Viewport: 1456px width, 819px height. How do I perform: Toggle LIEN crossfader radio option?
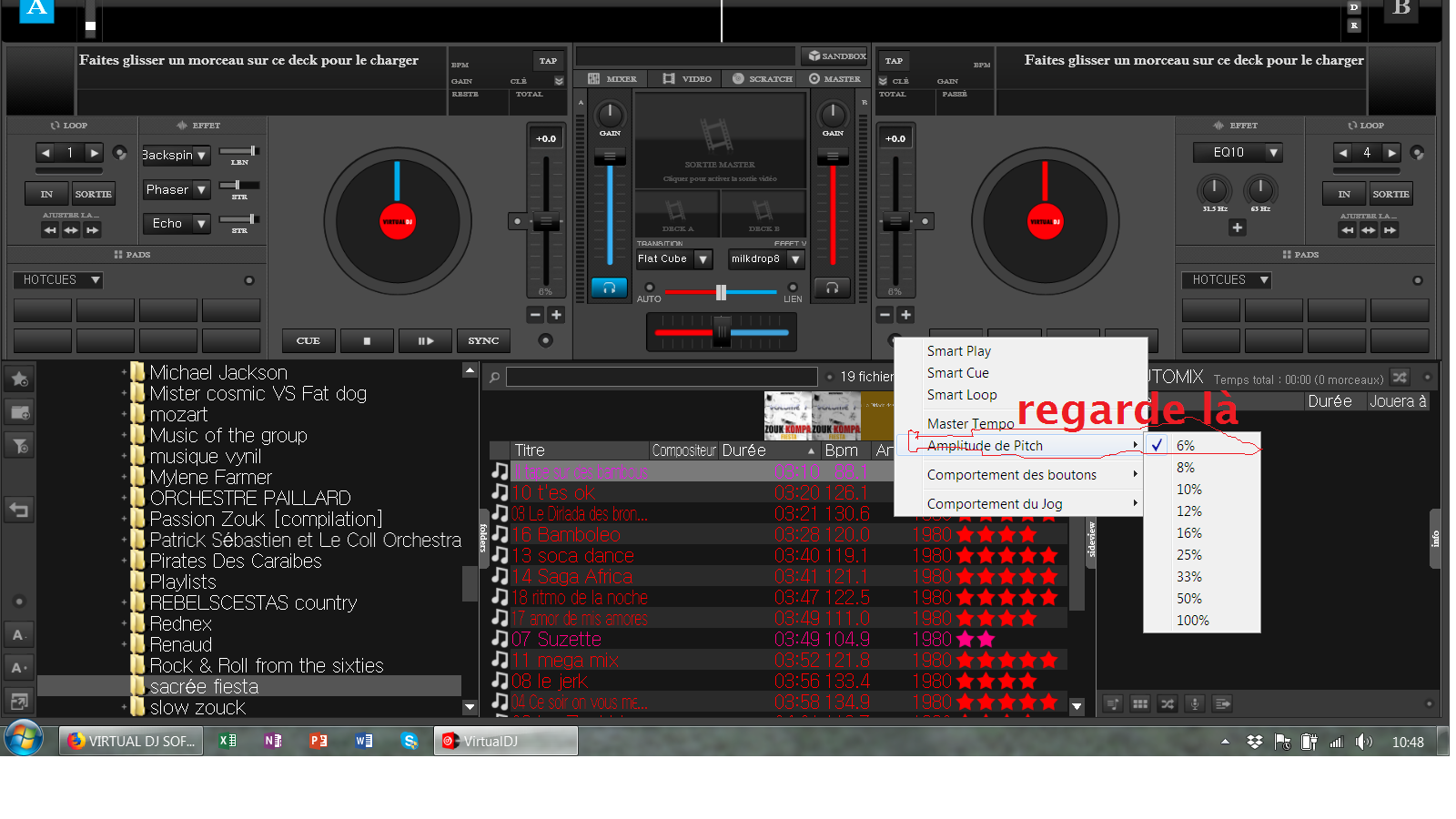(793, 288)
